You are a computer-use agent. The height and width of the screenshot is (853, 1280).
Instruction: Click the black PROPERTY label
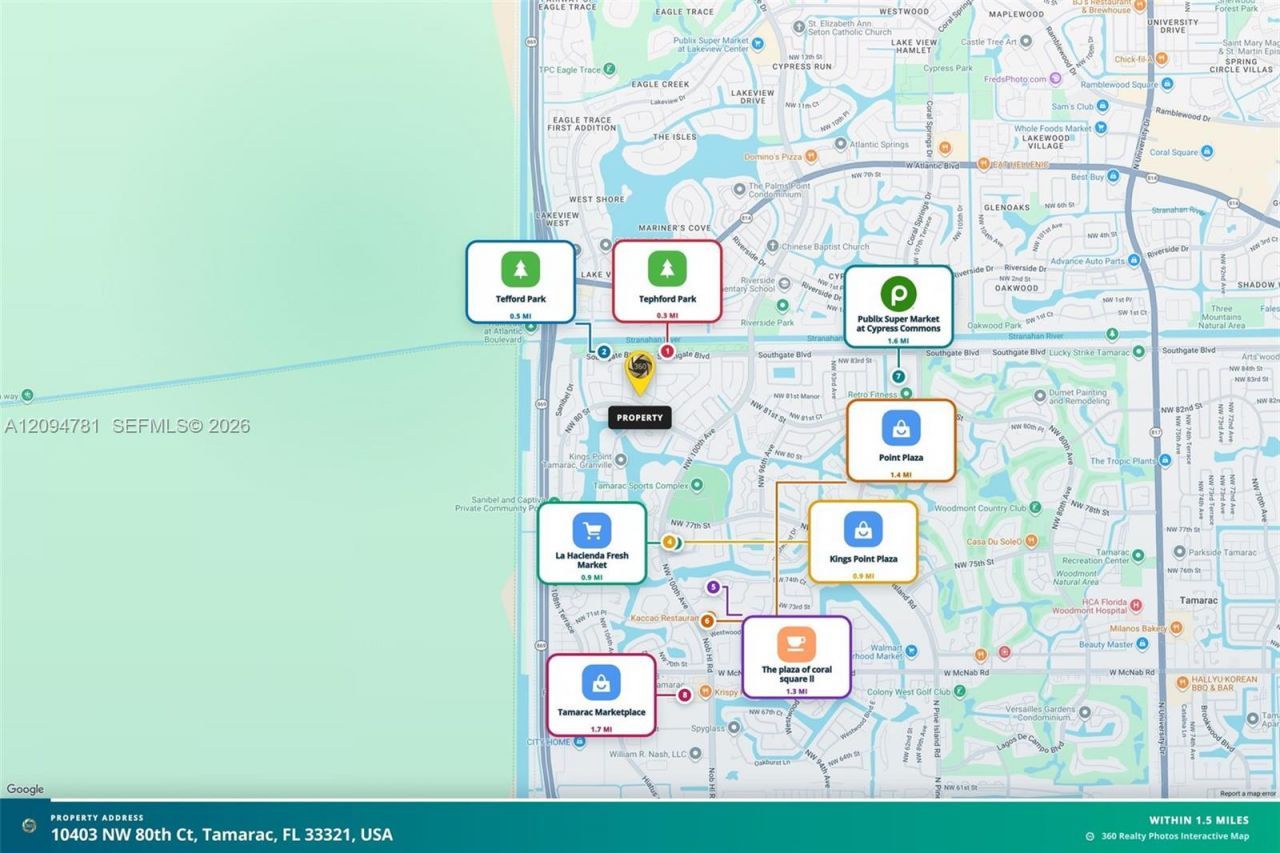pos(640,418)
